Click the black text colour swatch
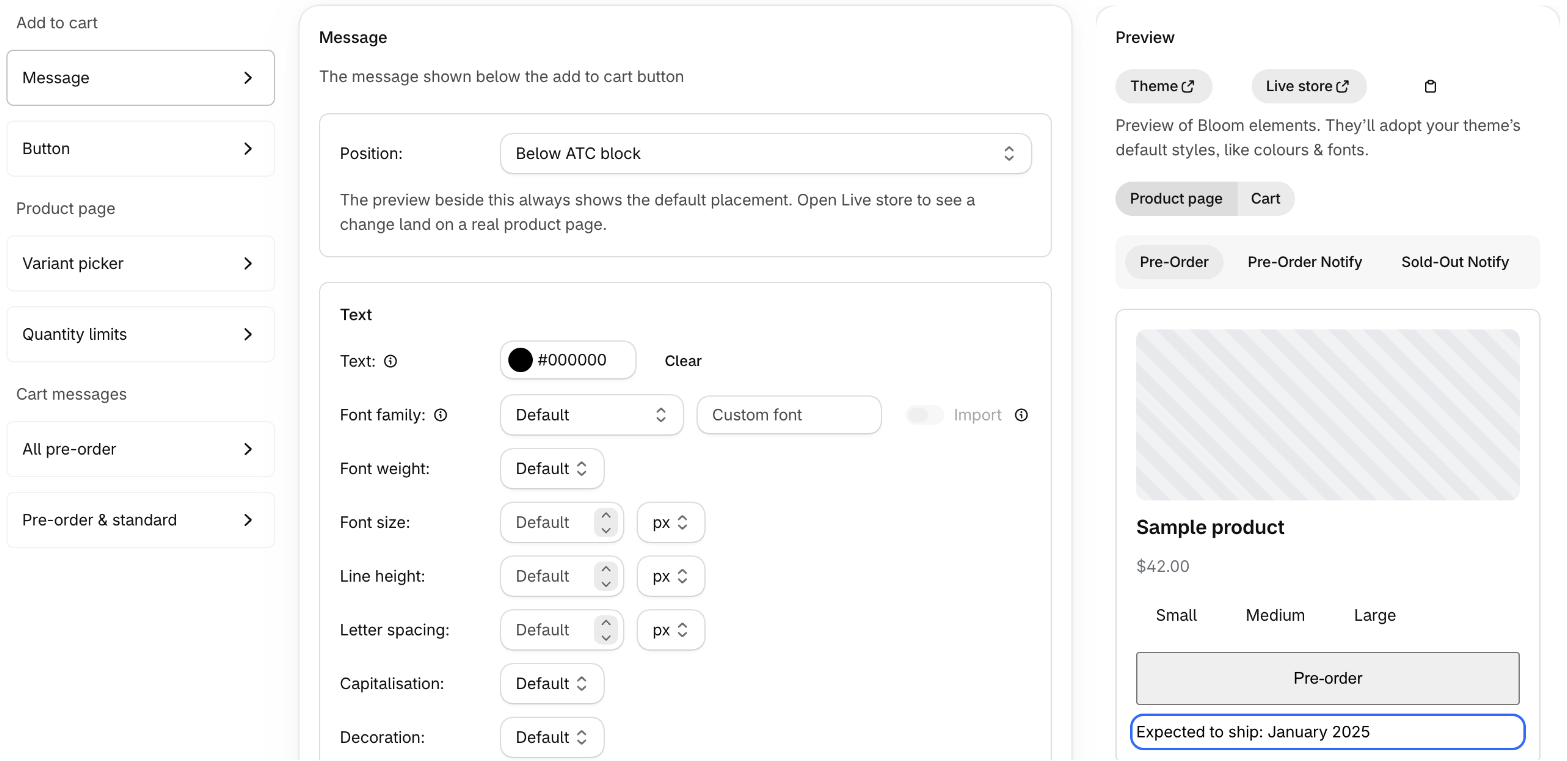Viewport: 1567px width, 761px height. (x=520, y=361)
